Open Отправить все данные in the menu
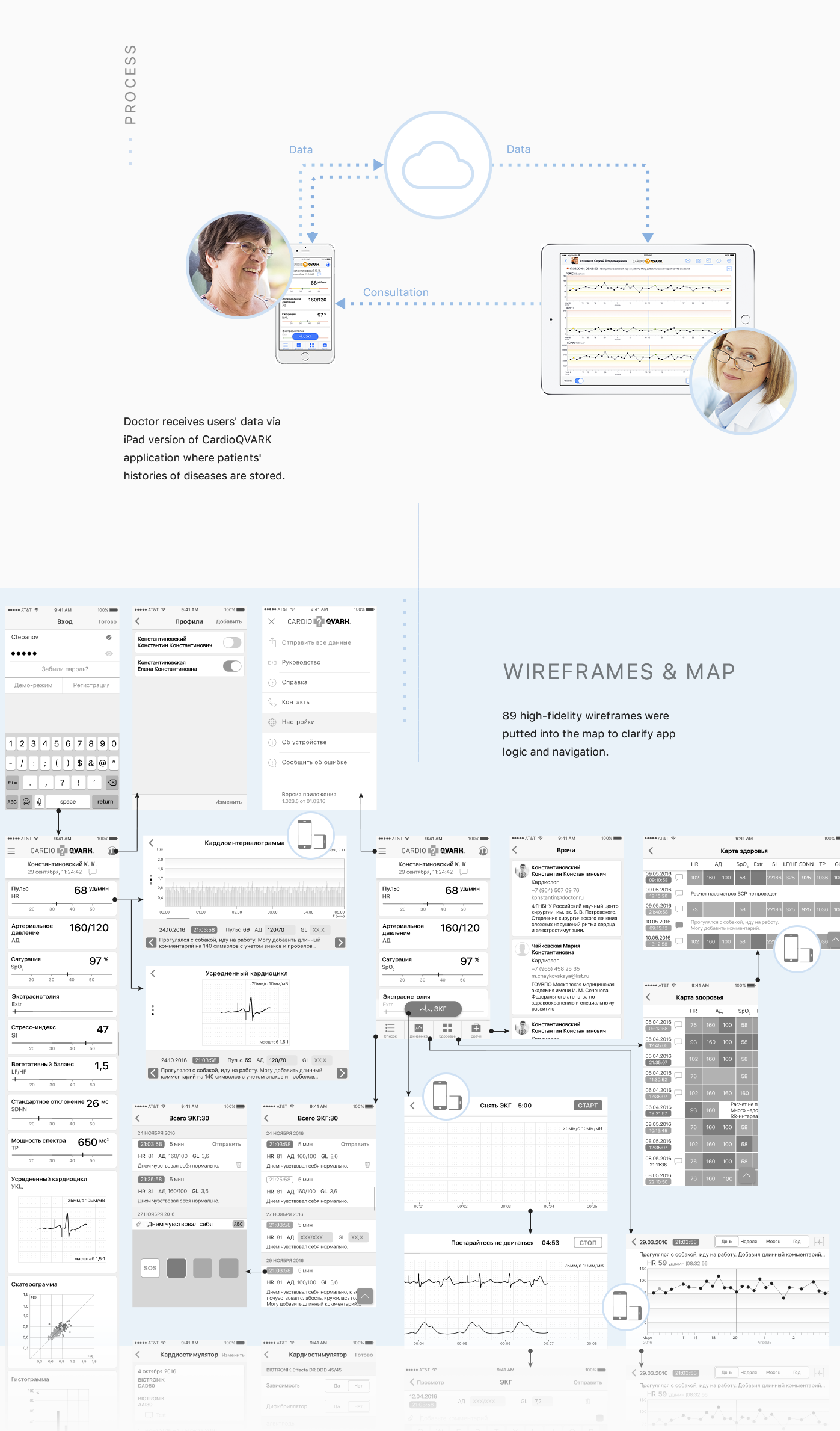Screen dimensions: 840x1431 click(319, 642)
